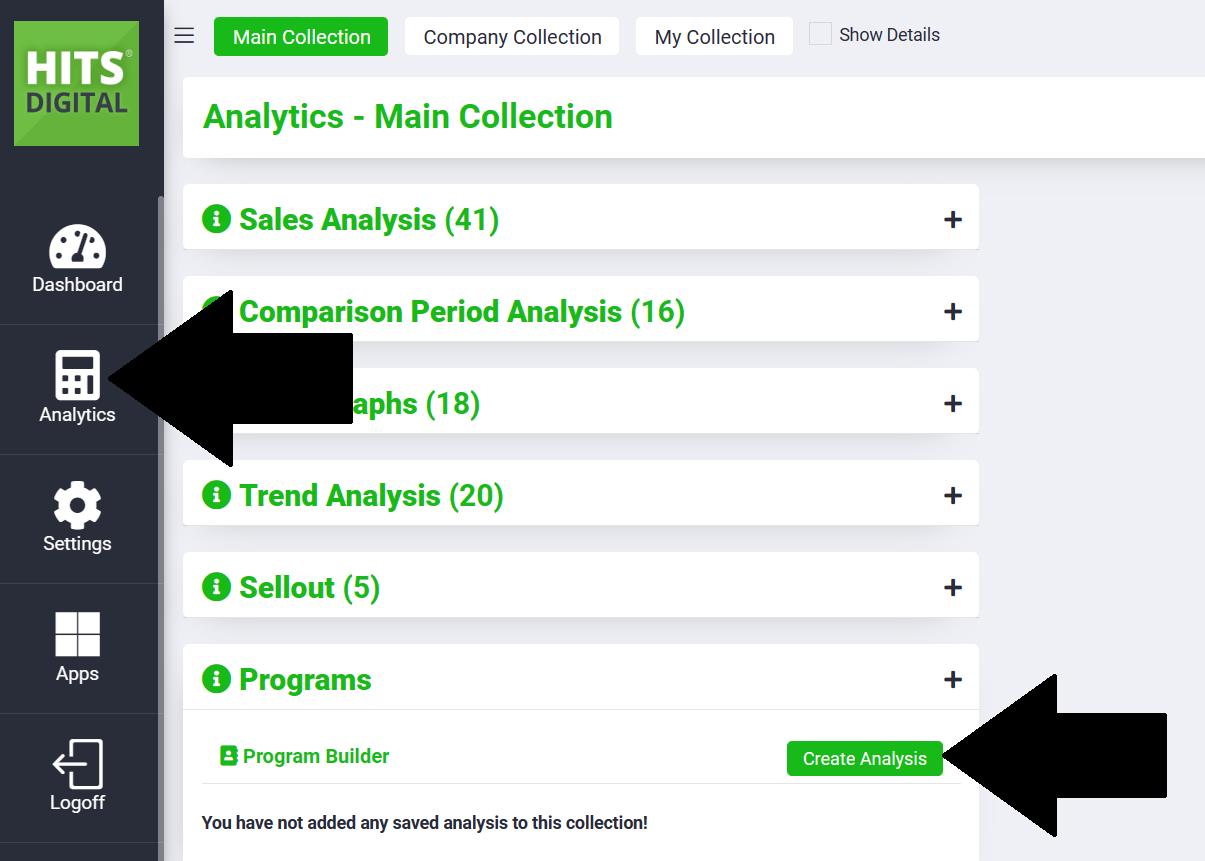The height and width of the screenshot is (861, 1205).
Task: Open the Program Builder link
Action: (x=315, y=756)
